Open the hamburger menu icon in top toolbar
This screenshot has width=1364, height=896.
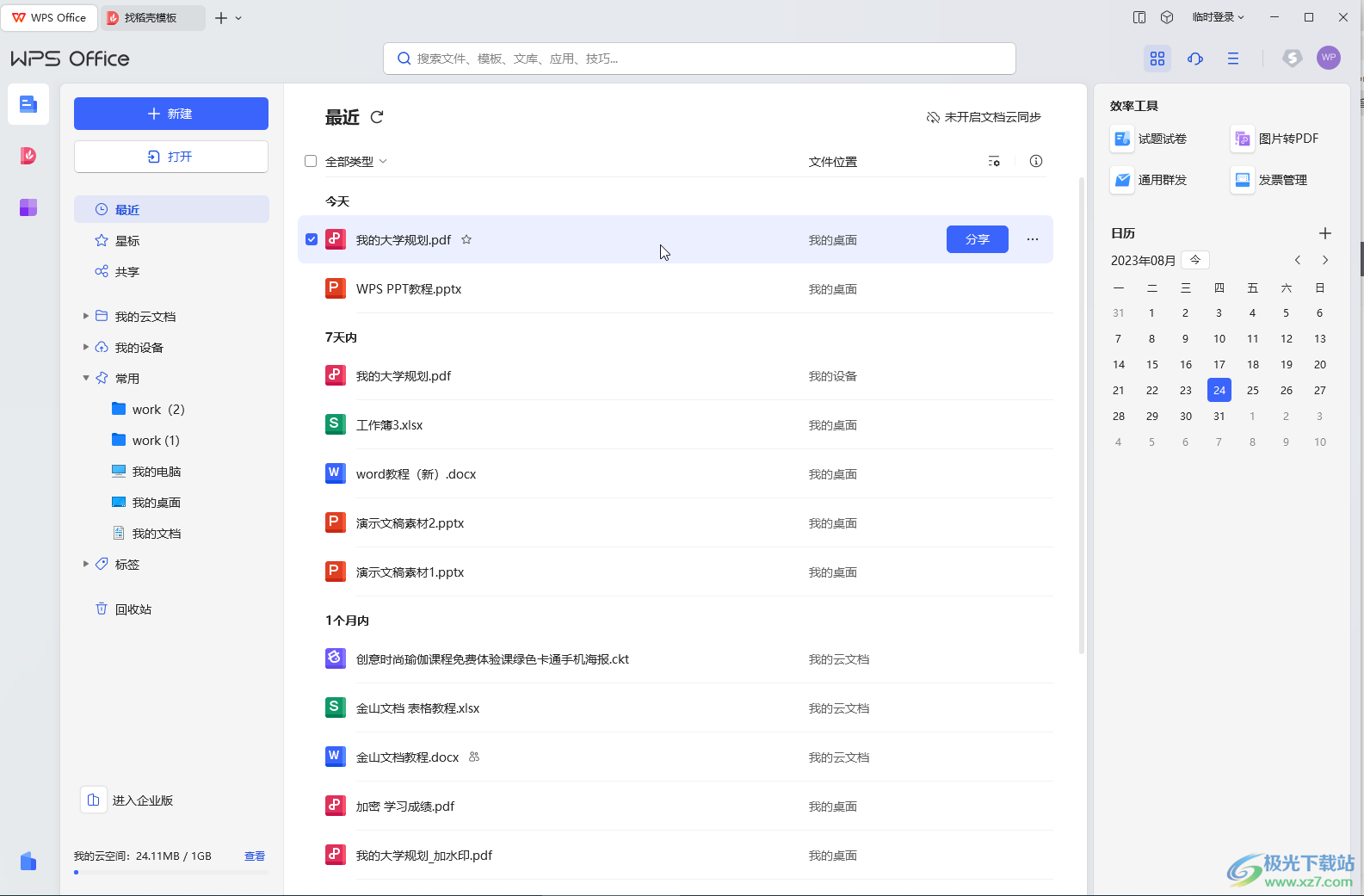click(1233, 59)
